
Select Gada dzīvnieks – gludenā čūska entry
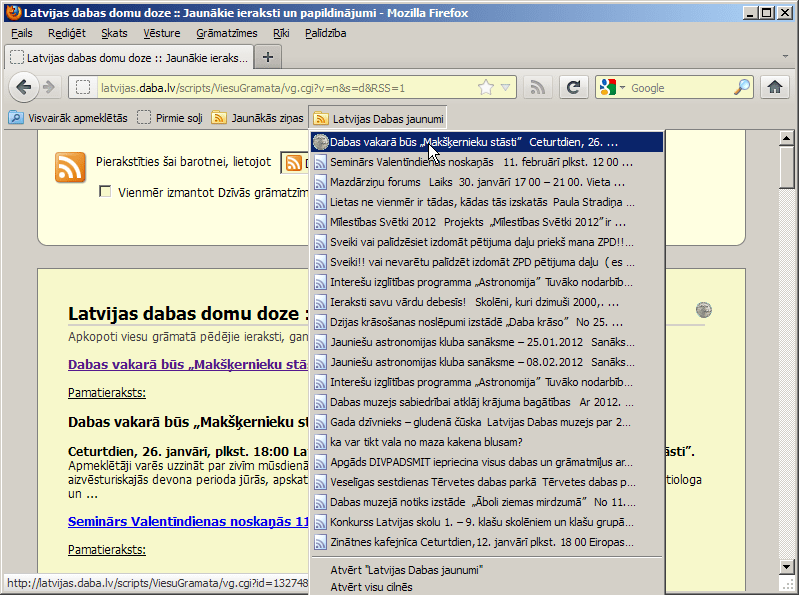pos(487,422)
